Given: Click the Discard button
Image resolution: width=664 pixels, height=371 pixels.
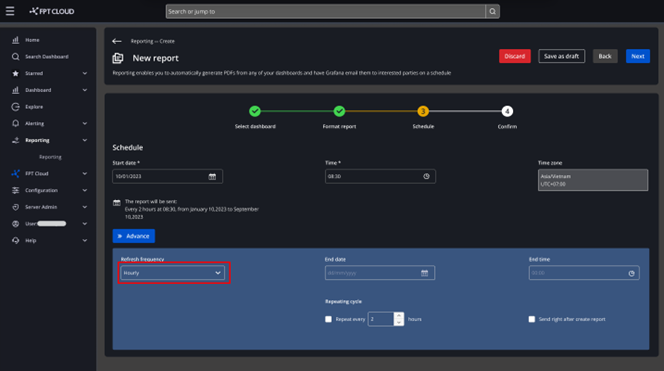Looking at the screenshot, I should pyautogui.click(x=515, y=56).
